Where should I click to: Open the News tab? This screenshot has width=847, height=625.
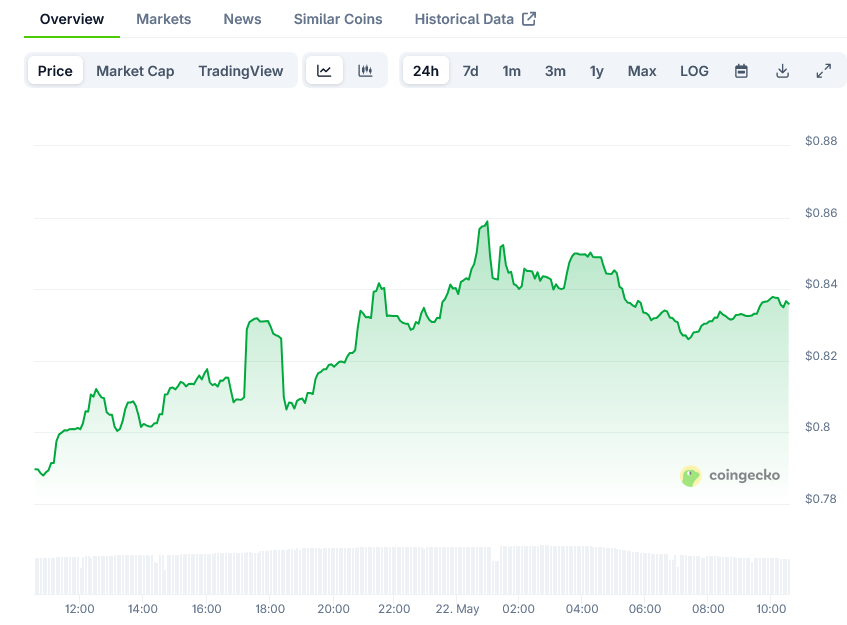(243, 19)
